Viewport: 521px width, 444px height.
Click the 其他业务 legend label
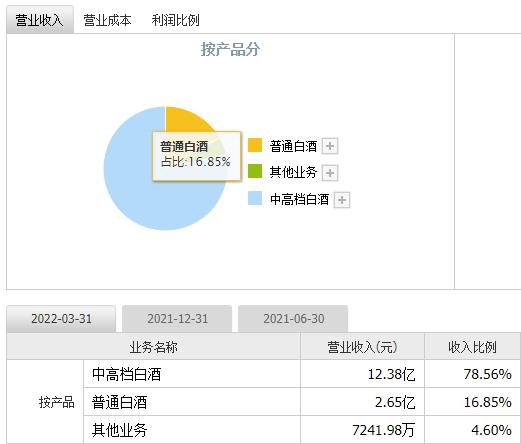coord(293,173)
